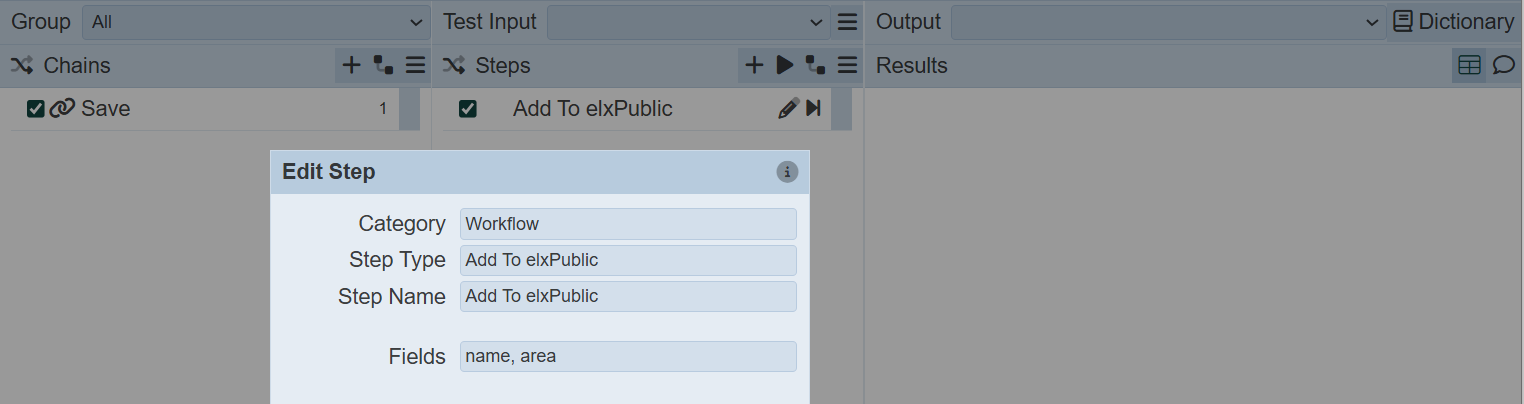Click the Chains hierarchy tree icon
Screen dimensions: 1524x404
[x=383, y=66]
